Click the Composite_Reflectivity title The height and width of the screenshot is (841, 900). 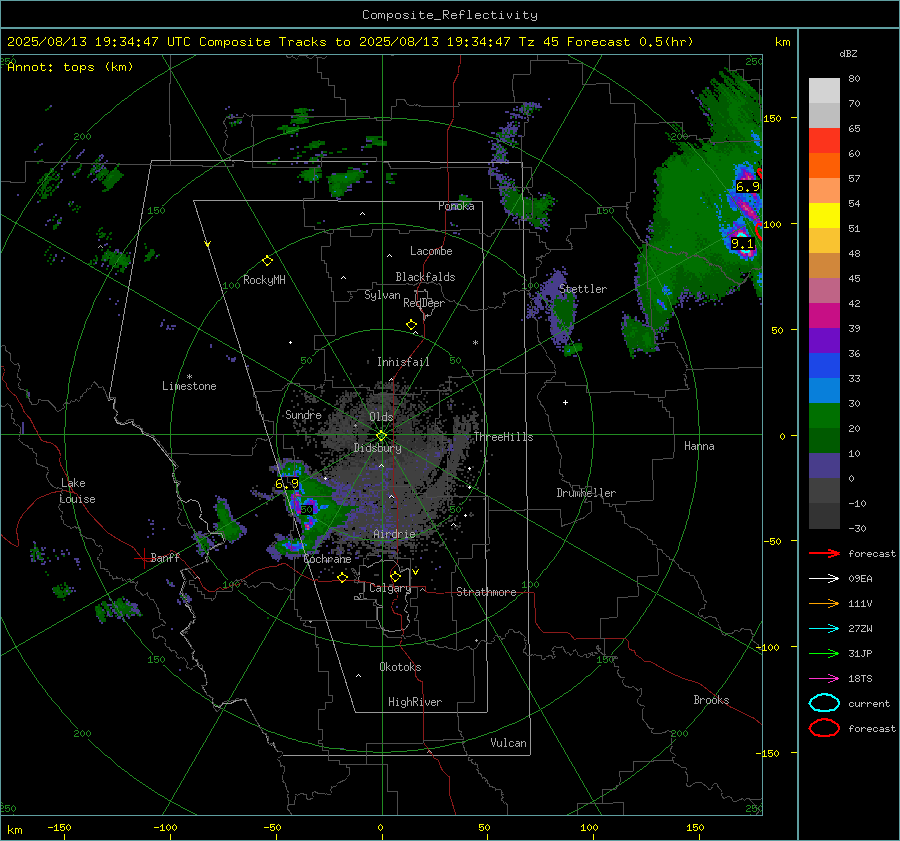click(449, 15)
